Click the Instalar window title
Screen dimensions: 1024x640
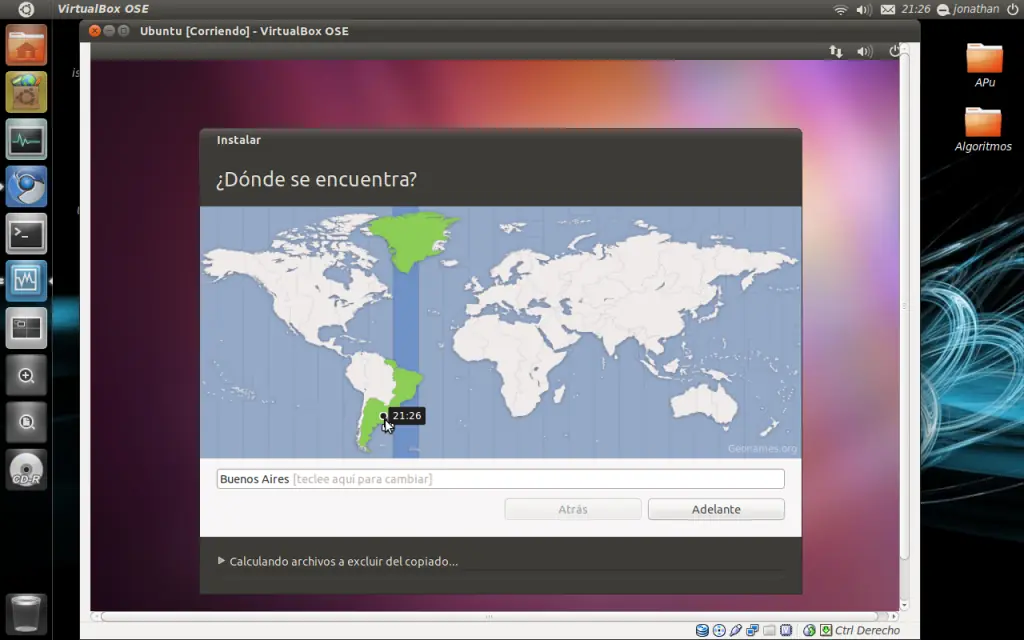click(238, 140)
